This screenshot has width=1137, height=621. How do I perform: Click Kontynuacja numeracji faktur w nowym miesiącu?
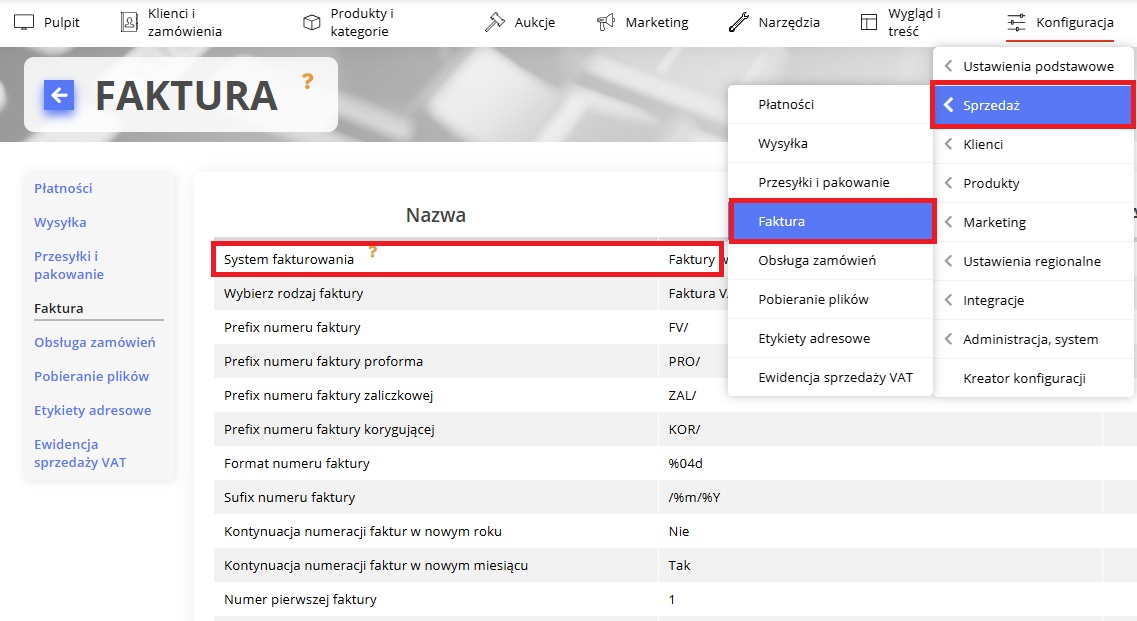tap(376, 566)
